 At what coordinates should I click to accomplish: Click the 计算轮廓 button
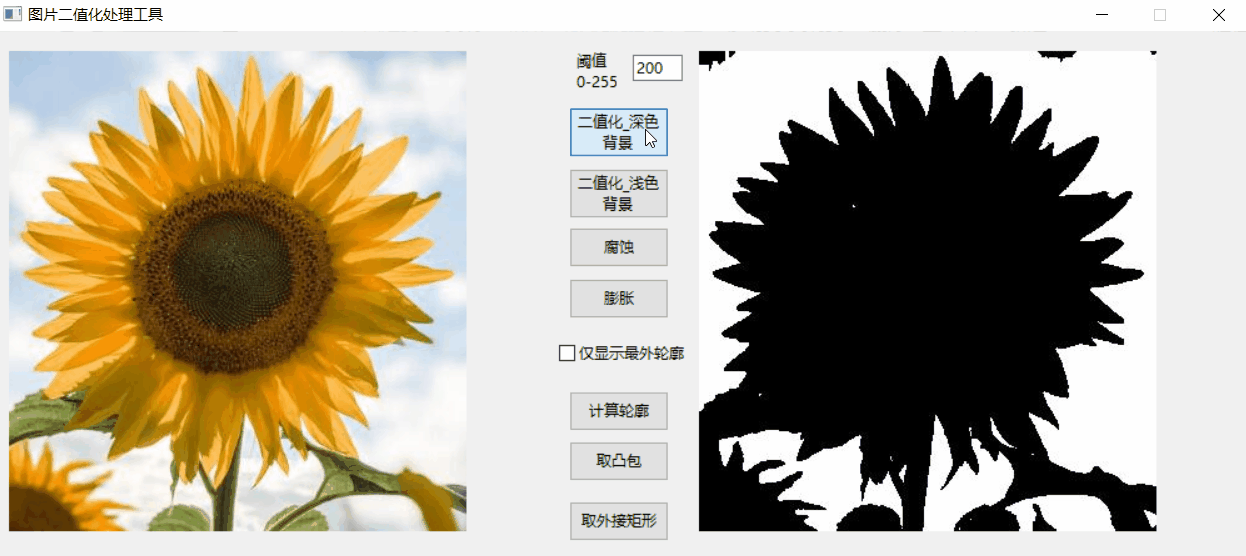pyautogui.click(x=619, y=410)
